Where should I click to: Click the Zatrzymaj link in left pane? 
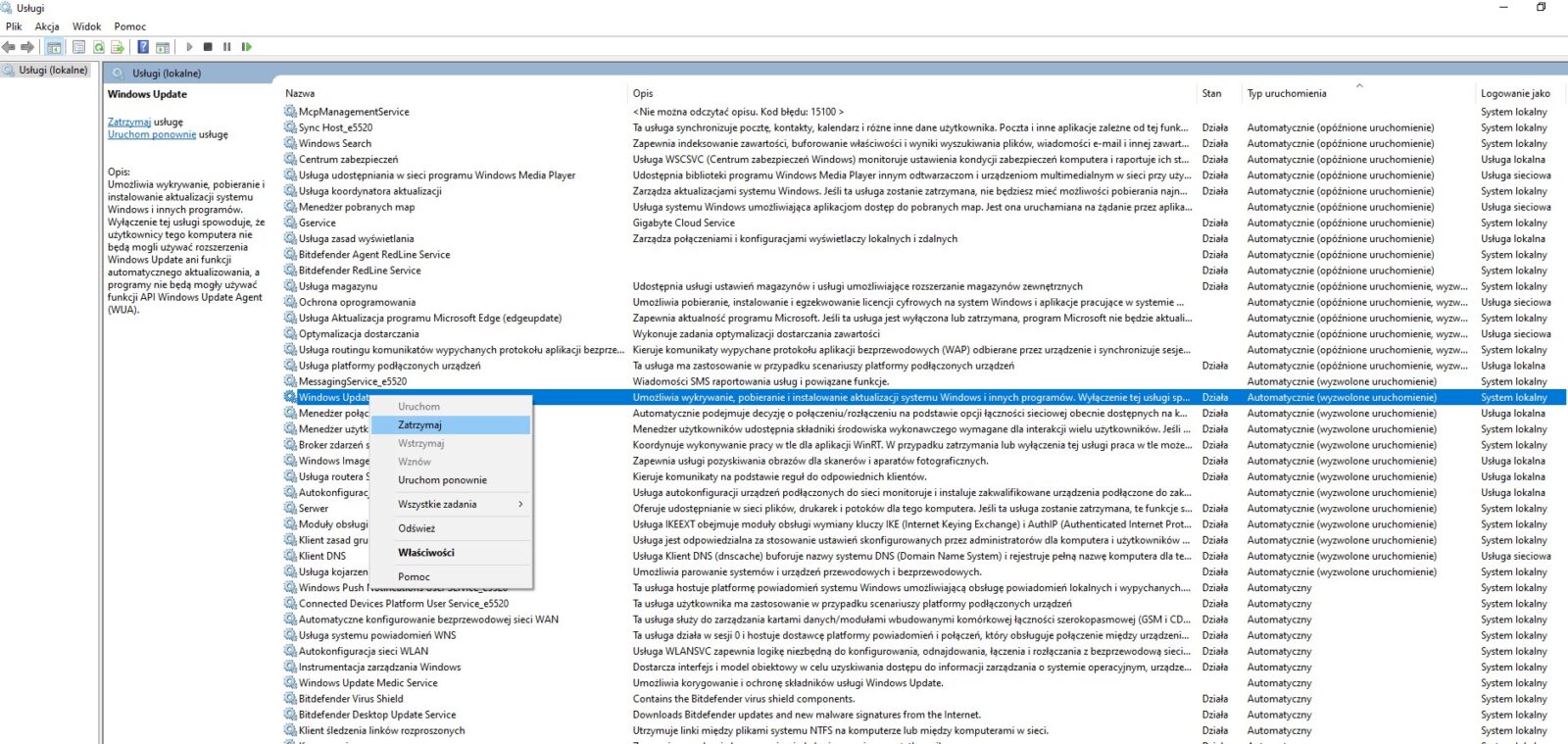[128, 123]
